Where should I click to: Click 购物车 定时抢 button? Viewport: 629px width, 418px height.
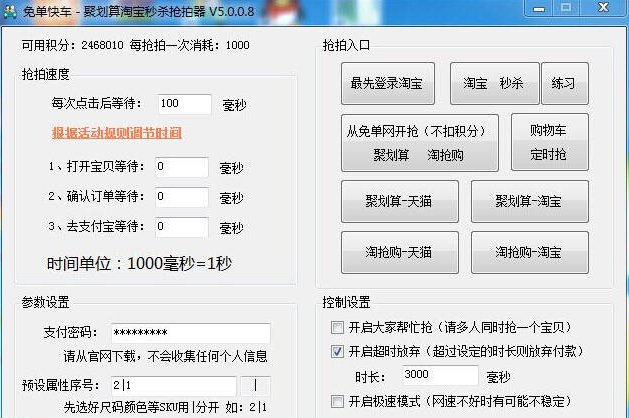coord(550,142)
